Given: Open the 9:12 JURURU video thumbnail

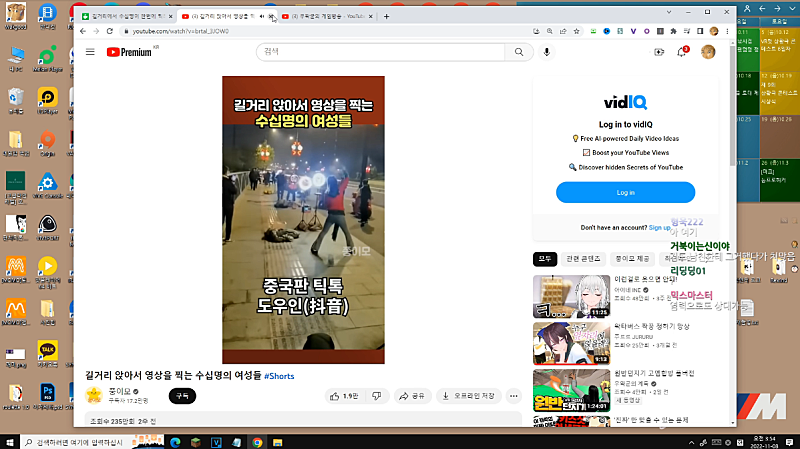Looking at the screenshot, I should coord(571,343).
